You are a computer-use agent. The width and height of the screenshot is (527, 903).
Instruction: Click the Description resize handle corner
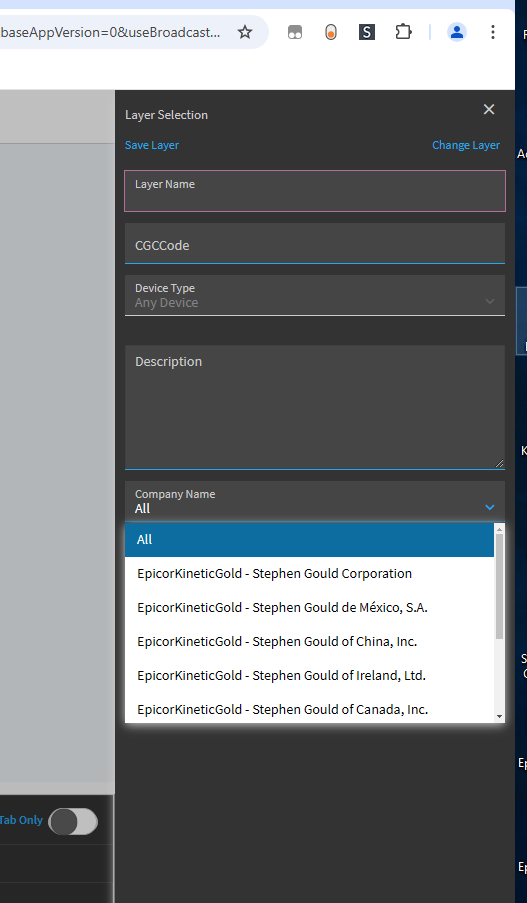coord(499,463)
